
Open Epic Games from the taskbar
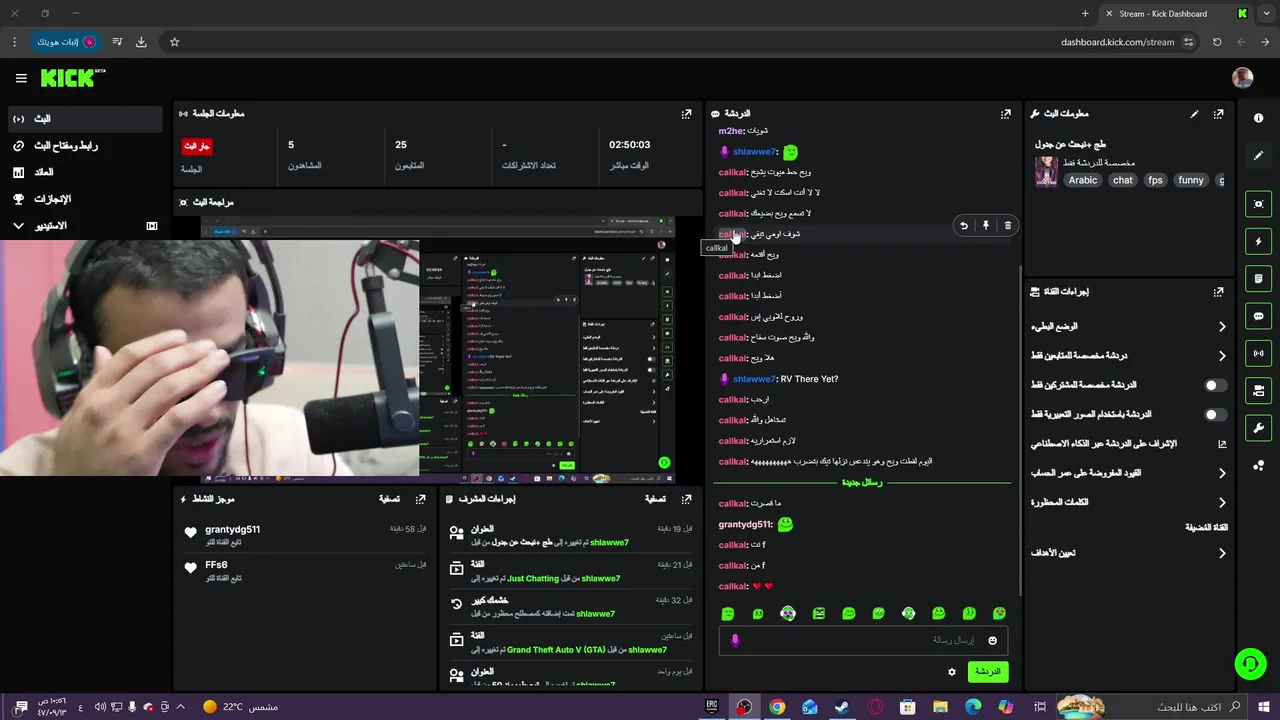click(712, 707)
